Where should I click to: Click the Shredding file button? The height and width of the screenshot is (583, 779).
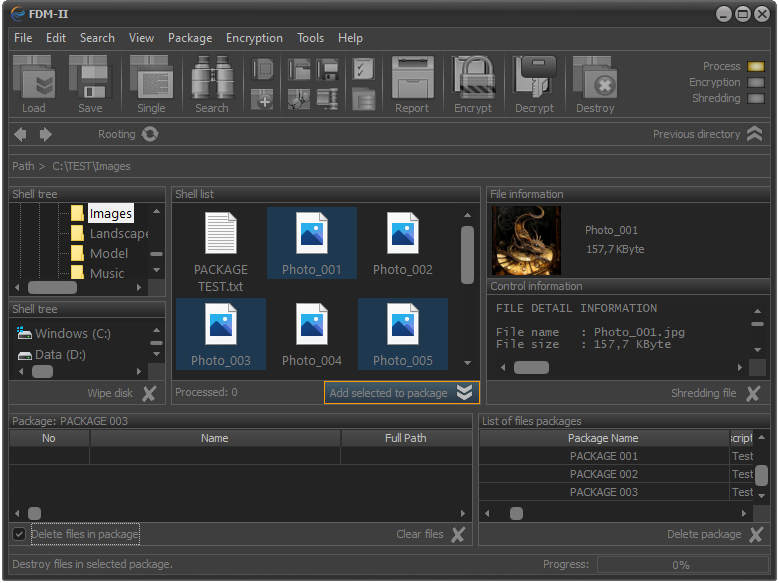tap(716, 394)
